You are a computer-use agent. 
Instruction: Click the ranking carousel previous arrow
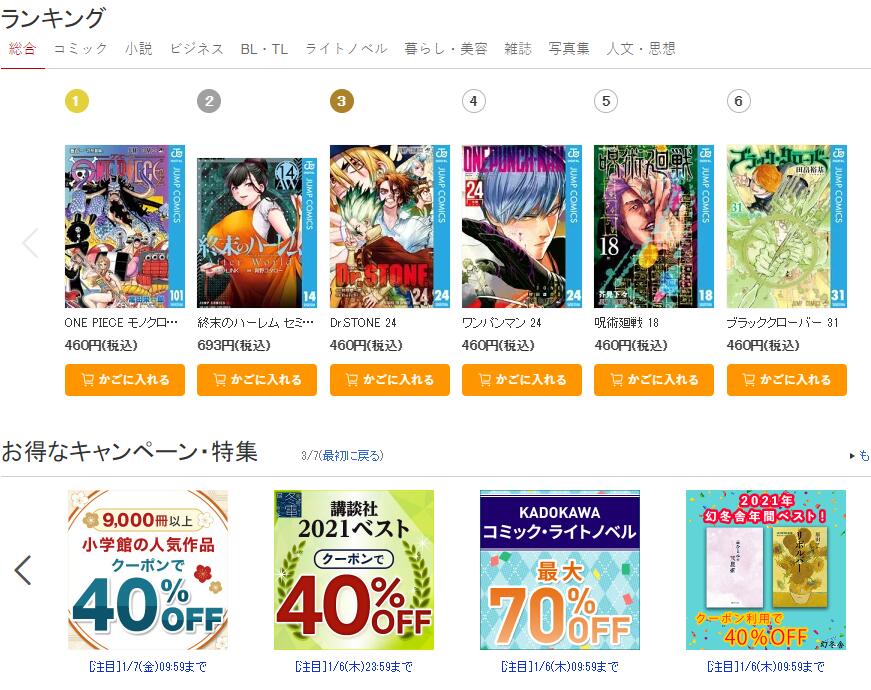(30, 243)
